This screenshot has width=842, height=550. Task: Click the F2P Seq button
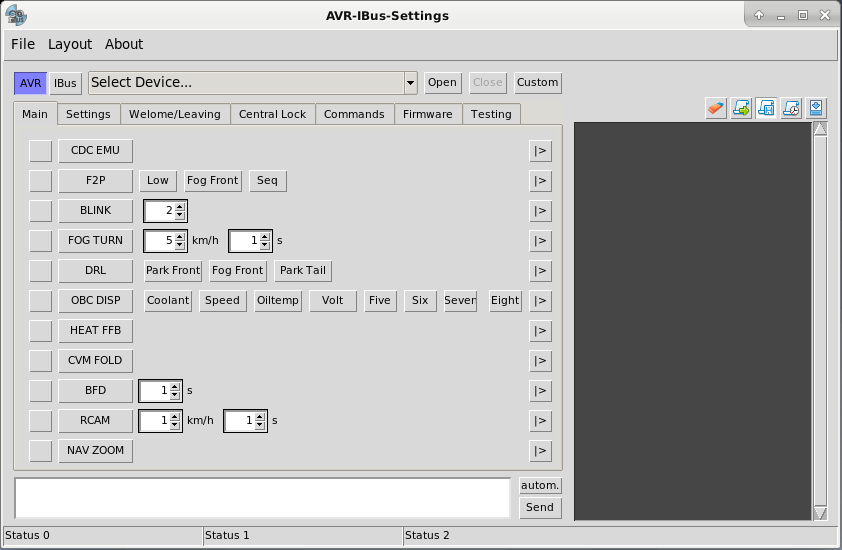click(x=267, y=181)
